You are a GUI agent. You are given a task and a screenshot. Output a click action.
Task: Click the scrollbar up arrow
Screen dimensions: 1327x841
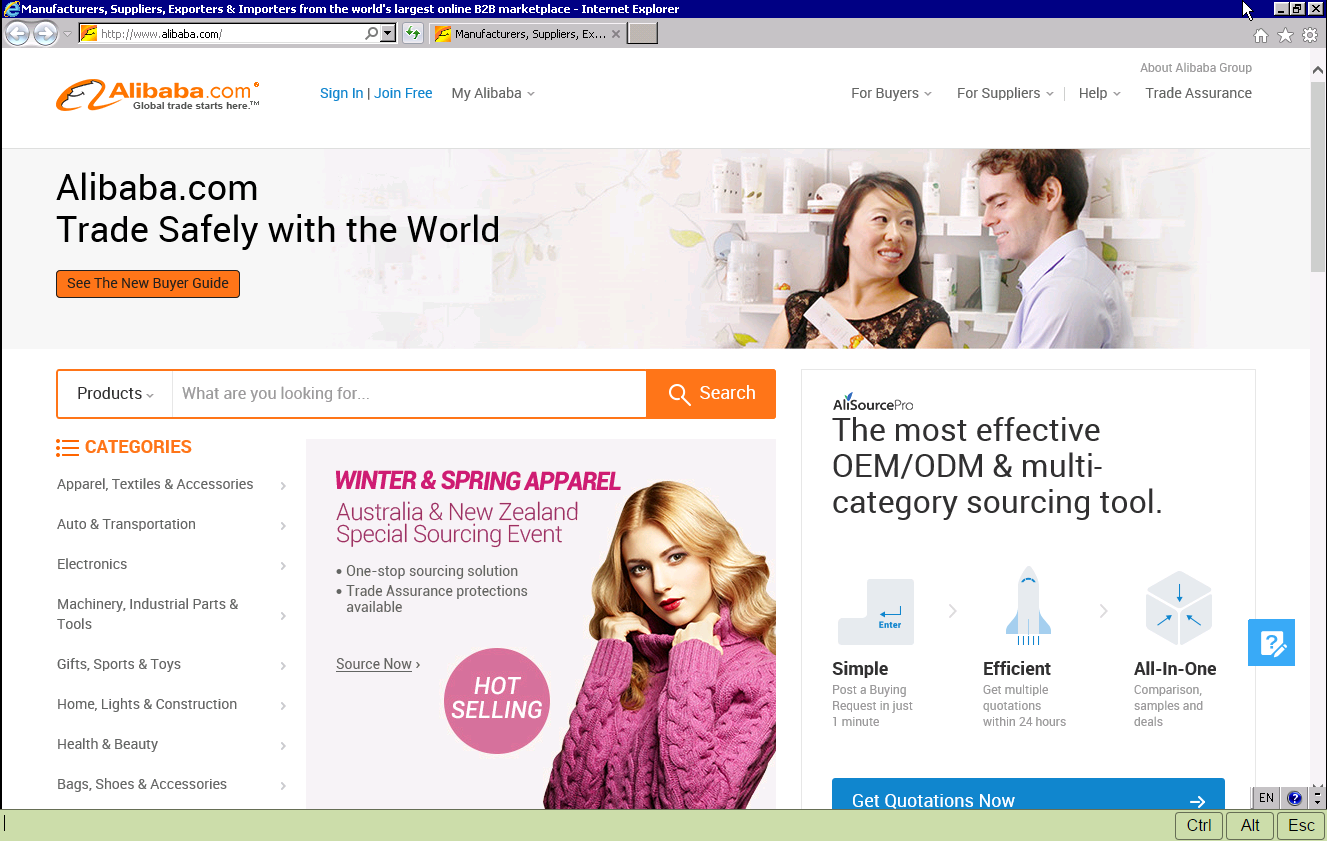(x=1318, y=70)
